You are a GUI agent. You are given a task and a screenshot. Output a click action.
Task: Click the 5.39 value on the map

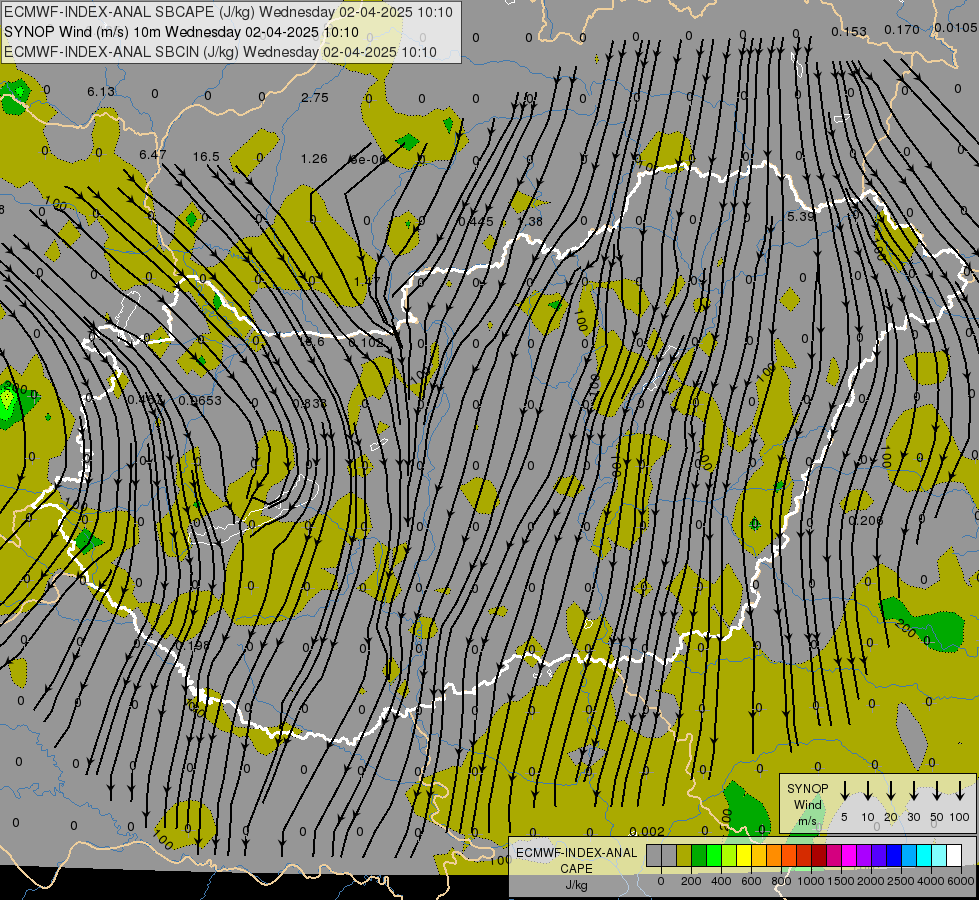point(801,217)
